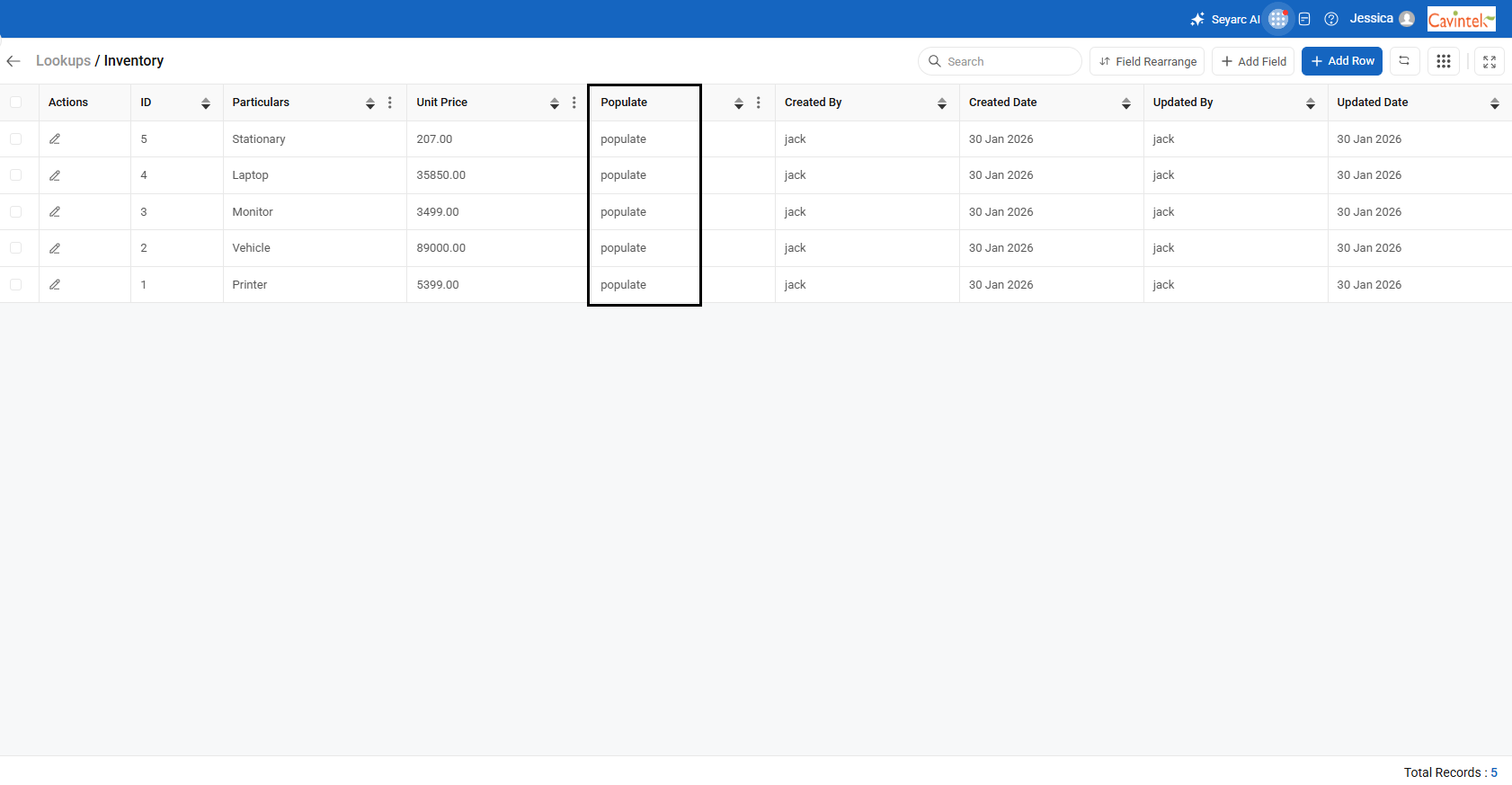This screenshot has width=1512, height=785.
Task: Expand table to fullscreen
Action: (1490, 61)
